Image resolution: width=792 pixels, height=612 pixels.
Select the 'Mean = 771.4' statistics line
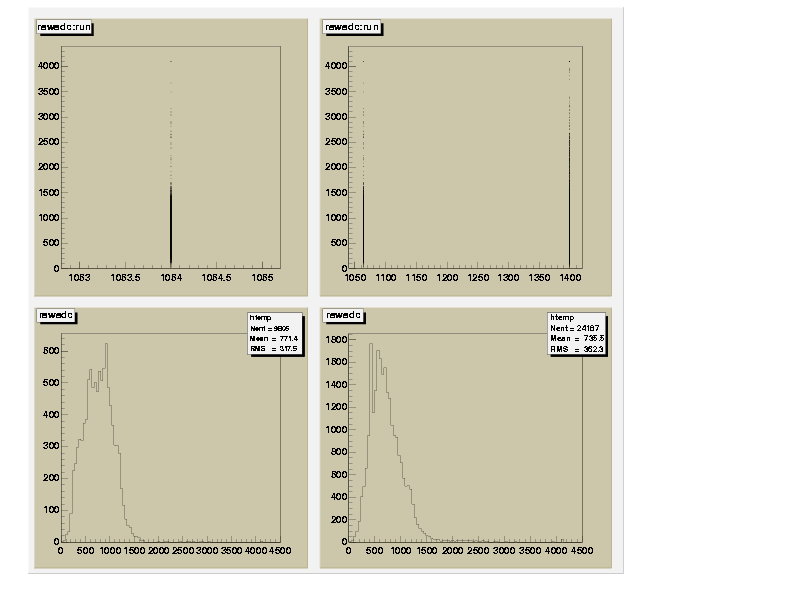tap(274, 338)
